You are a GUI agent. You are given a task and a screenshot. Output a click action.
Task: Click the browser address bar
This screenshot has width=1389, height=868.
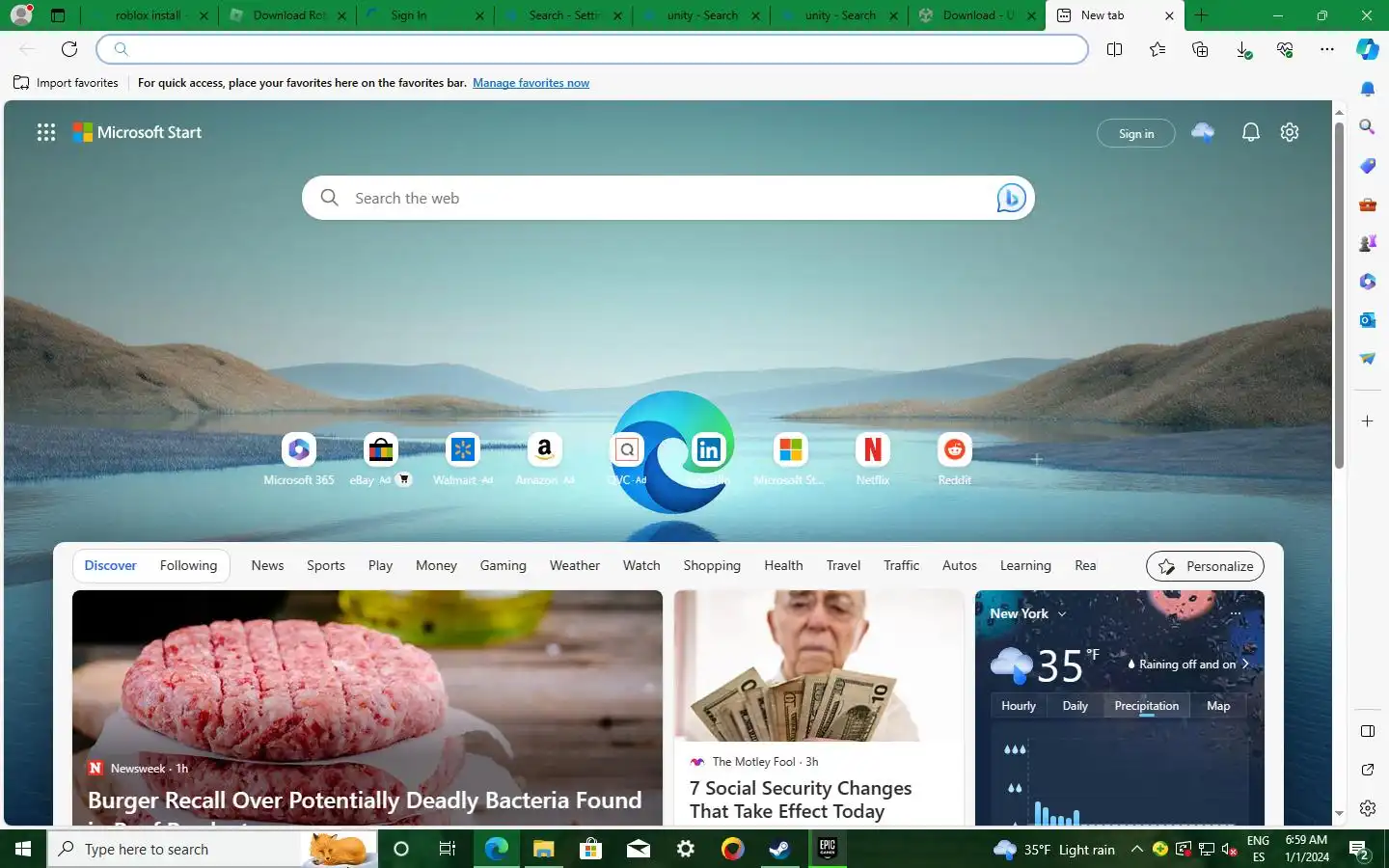point(592,49)
